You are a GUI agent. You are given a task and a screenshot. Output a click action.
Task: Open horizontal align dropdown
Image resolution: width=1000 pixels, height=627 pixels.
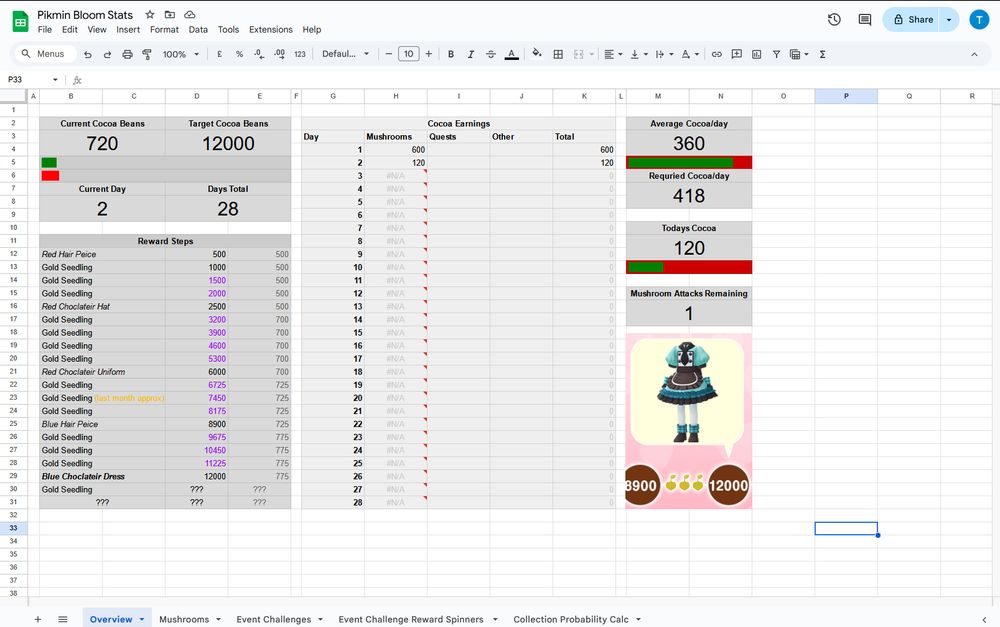click(613, 54)
